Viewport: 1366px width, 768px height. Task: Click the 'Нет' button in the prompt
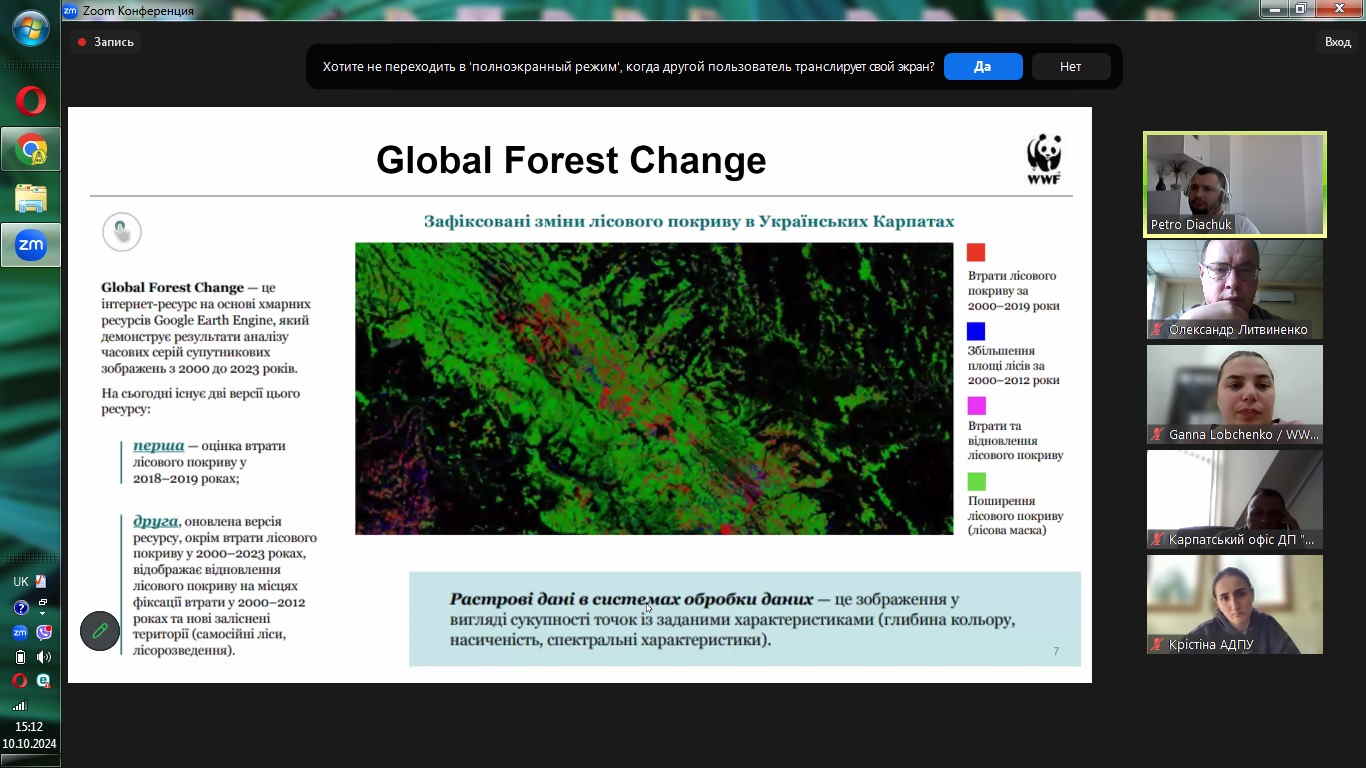point(1071,67)
